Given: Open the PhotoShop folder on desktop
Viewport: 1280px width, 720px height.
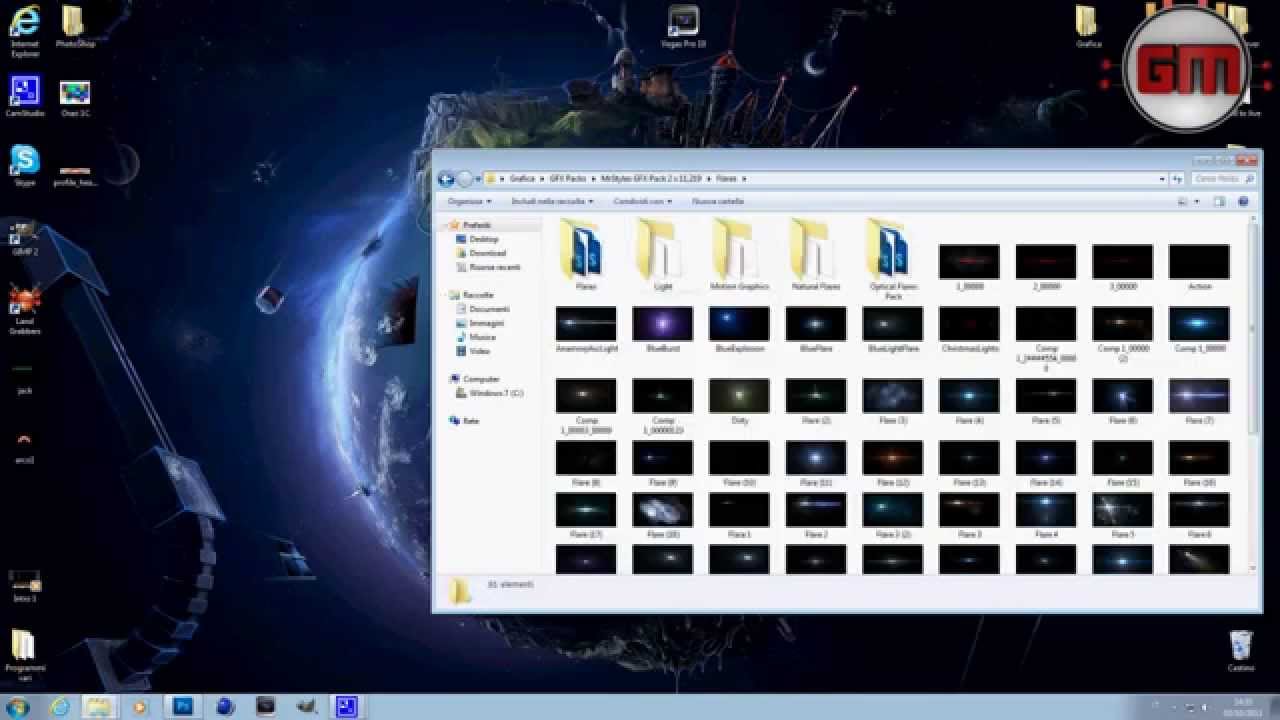Looking at the screenshot, I should [74, 27].
